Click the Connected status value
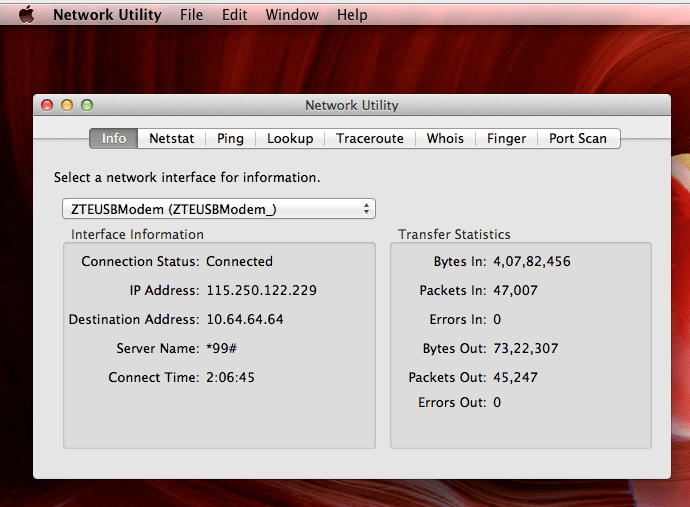The width and height of the screenshot is (690, 507). [239, 261]
